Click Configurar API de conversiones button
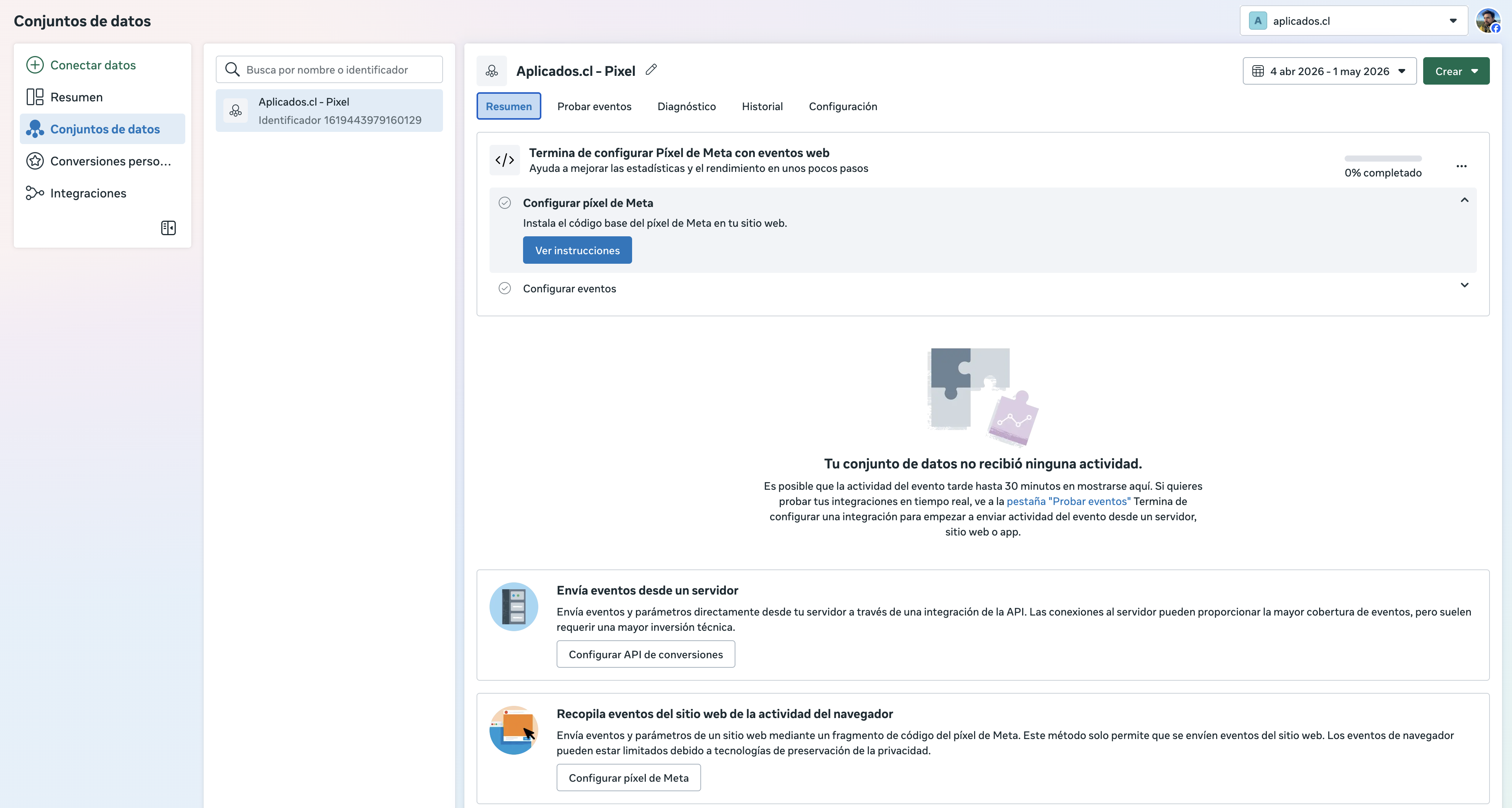Viewport: 1512px width, 808px height. tap(646, 654)
